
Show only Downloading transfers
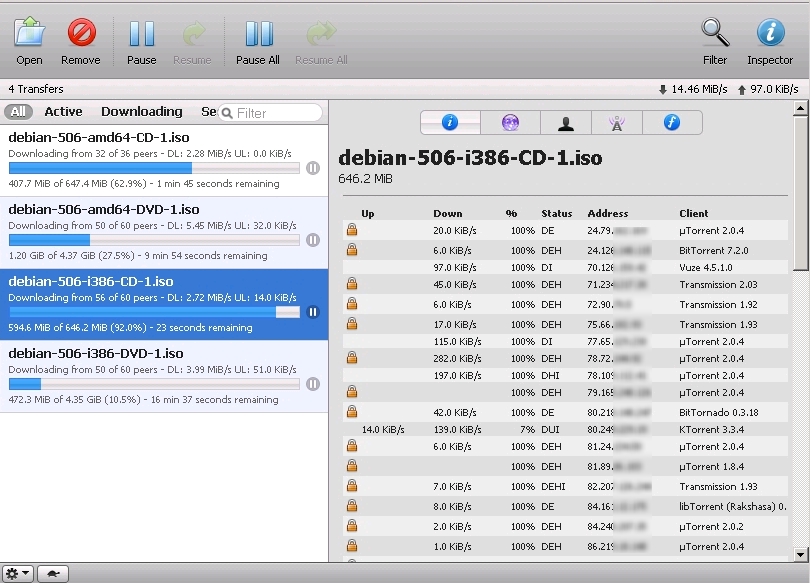141,112
